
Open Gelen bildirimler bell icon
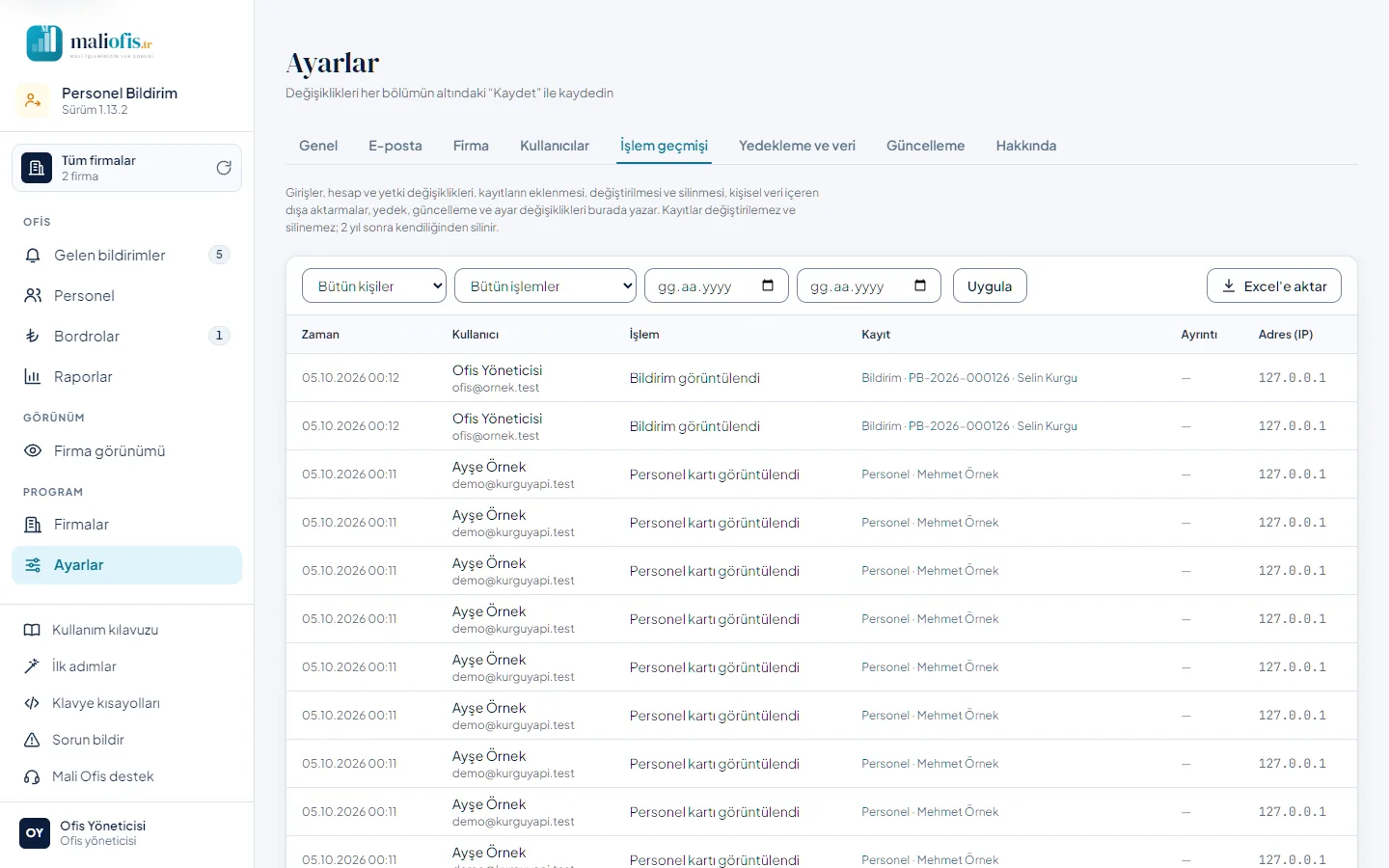33,256
